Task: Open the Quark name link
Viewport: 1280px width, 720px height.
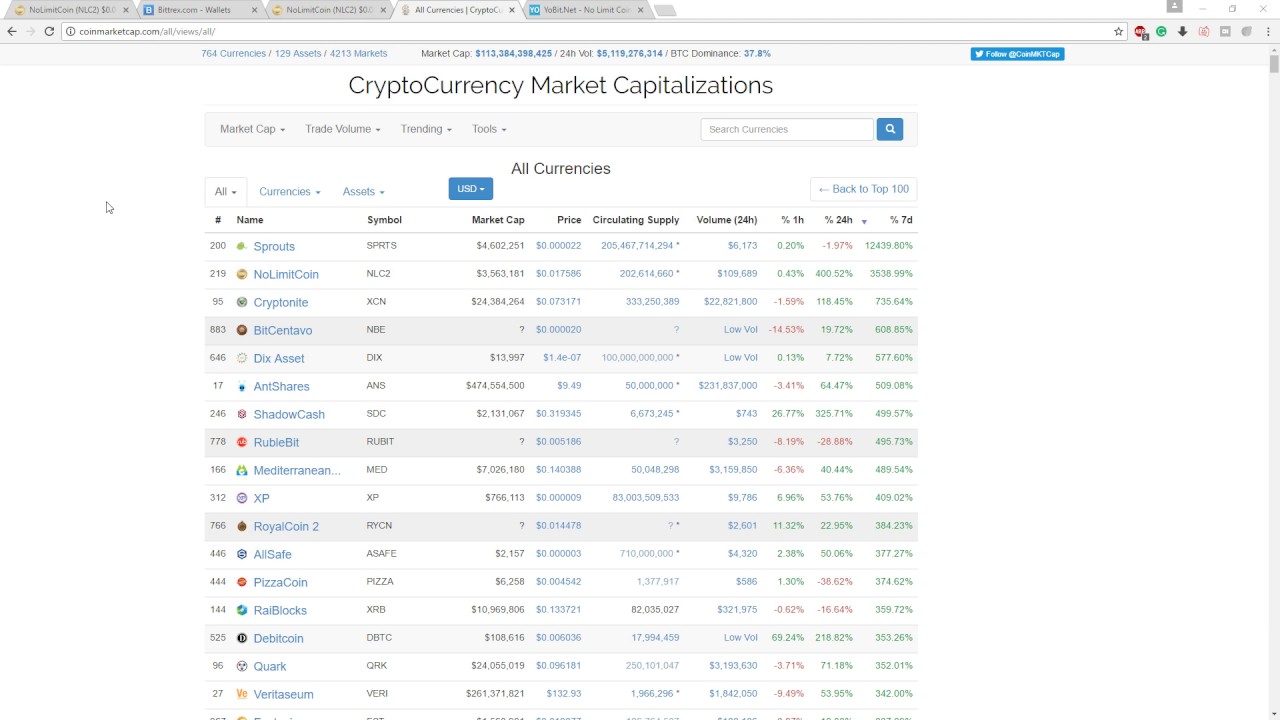Action: [270, 666]
